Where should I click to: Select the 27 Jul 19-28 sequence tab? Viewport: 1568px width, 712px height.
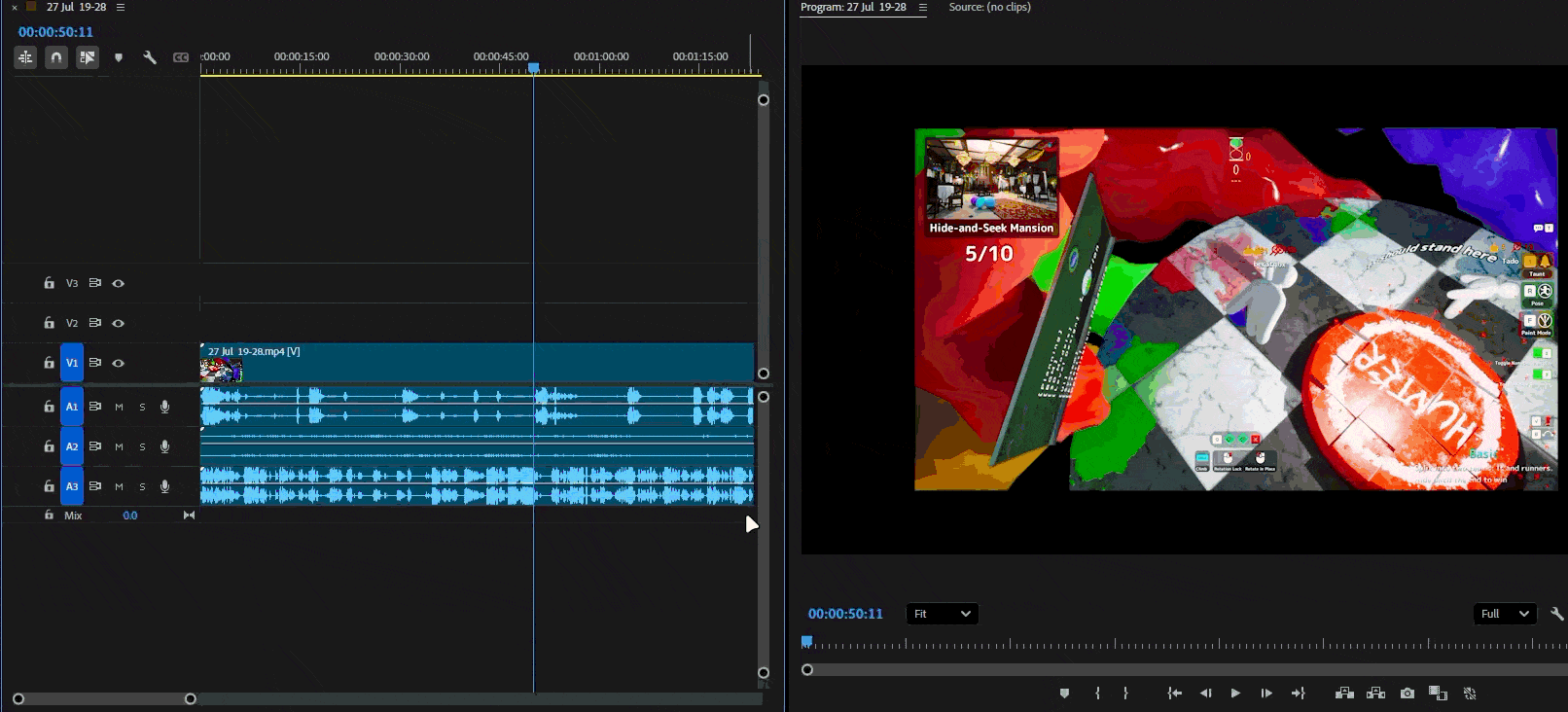point(76,7)
